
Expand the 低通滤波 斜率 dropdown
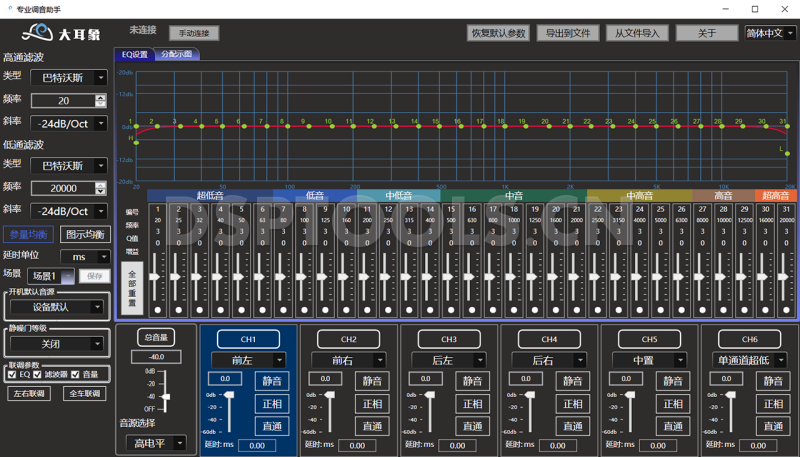[x=70, y=211]
